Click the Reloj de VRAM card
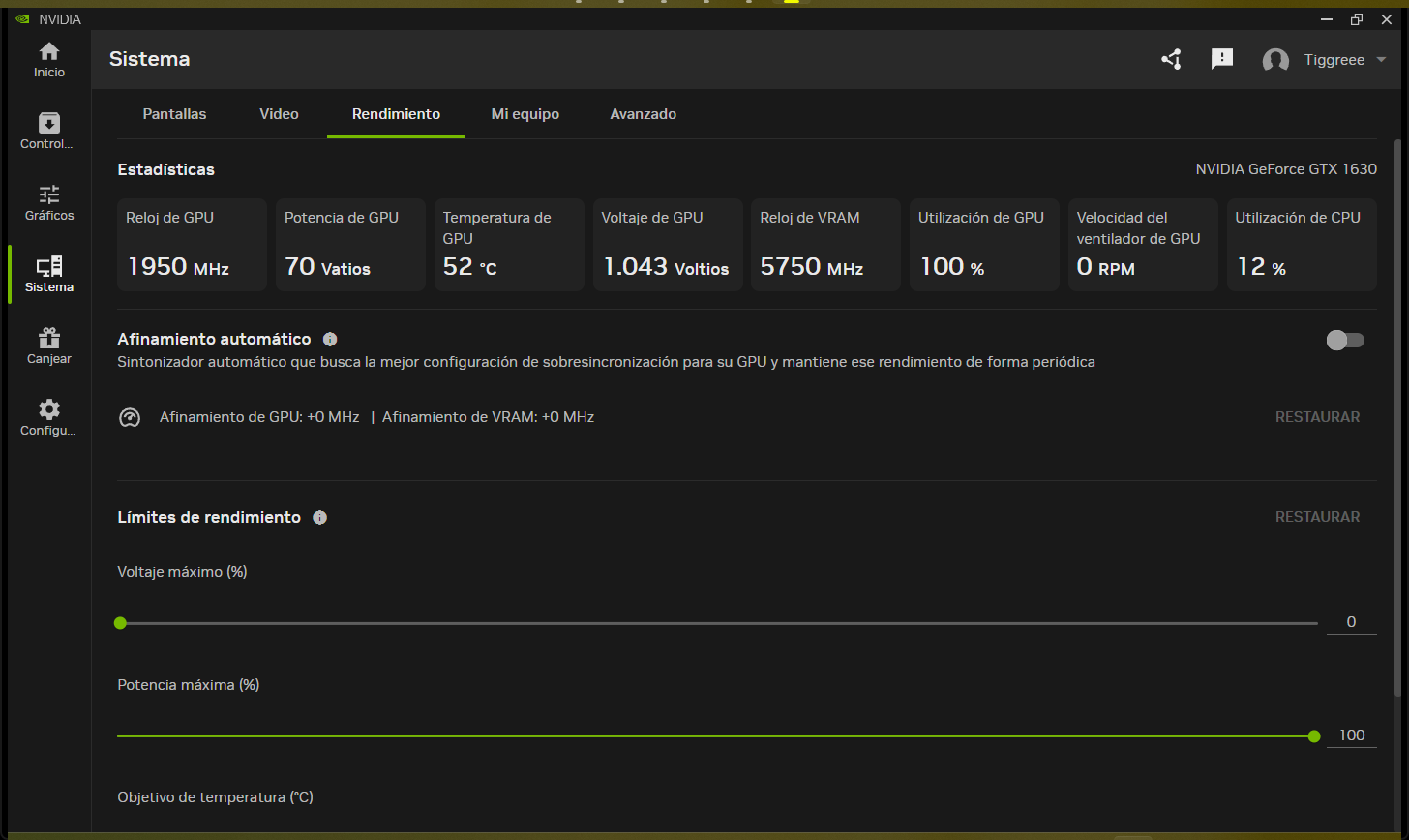The width and height of the screenshot is (1409, 840). point(826,245)
